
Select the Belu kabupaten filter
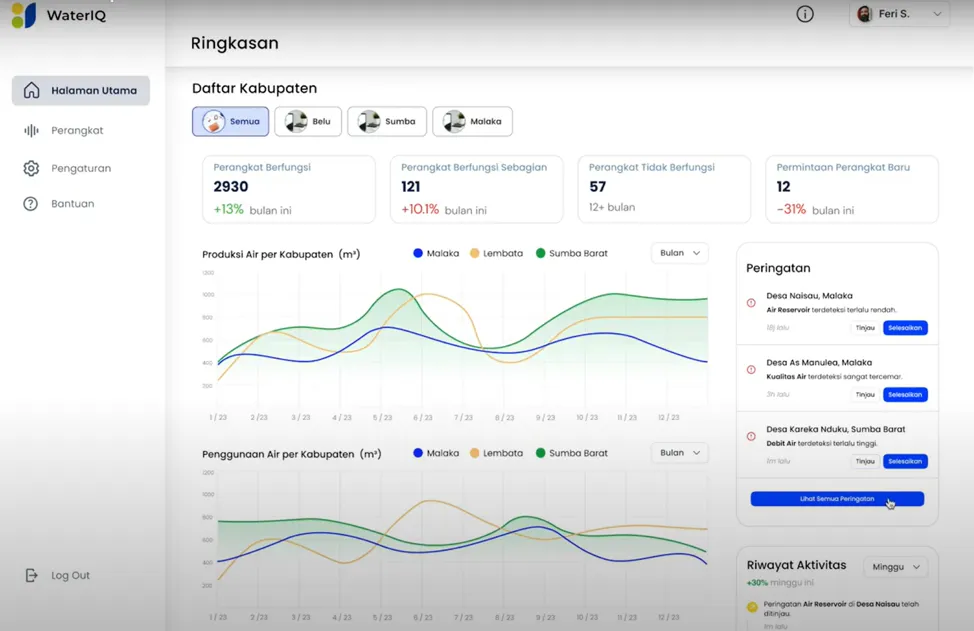pos(308,121)
